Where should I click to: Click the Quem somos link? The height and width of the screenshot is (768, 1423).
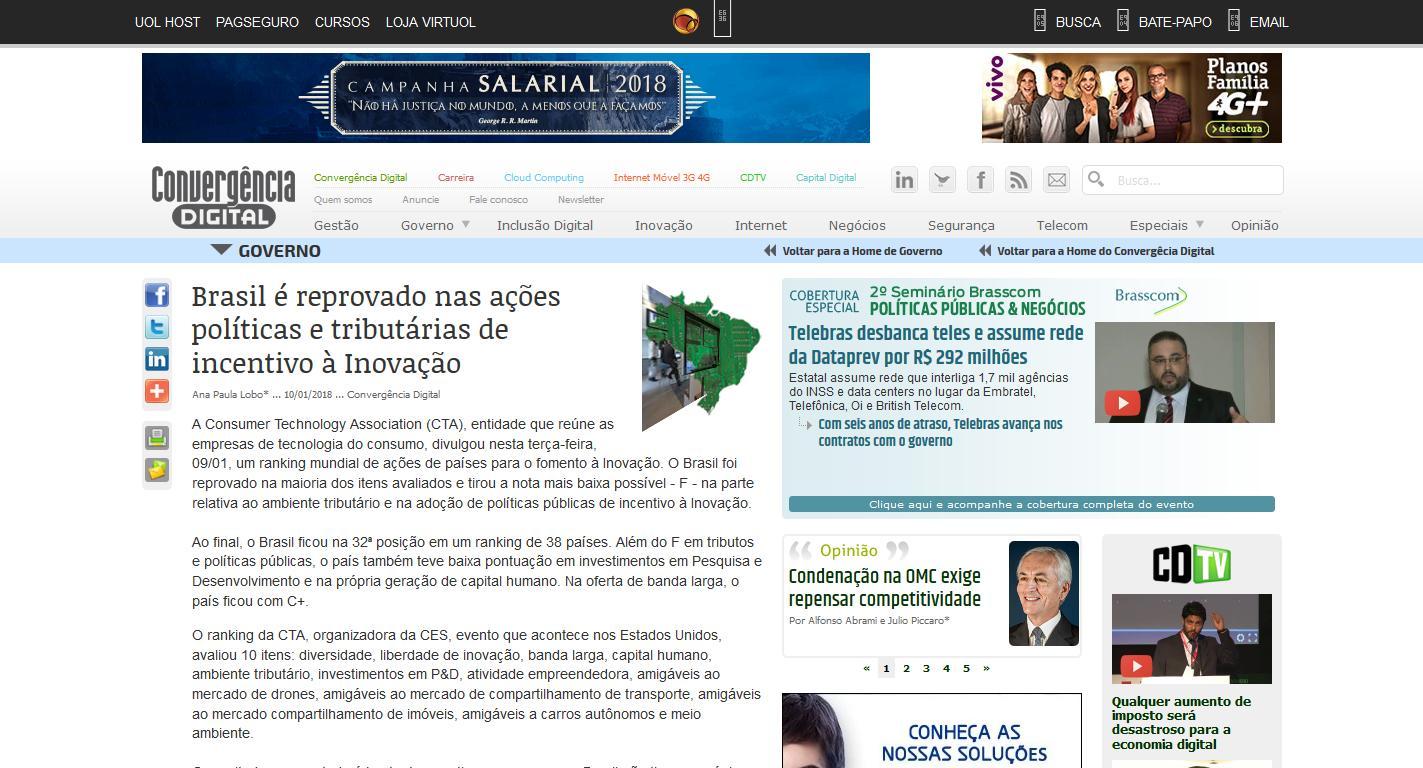click(343, 200)
